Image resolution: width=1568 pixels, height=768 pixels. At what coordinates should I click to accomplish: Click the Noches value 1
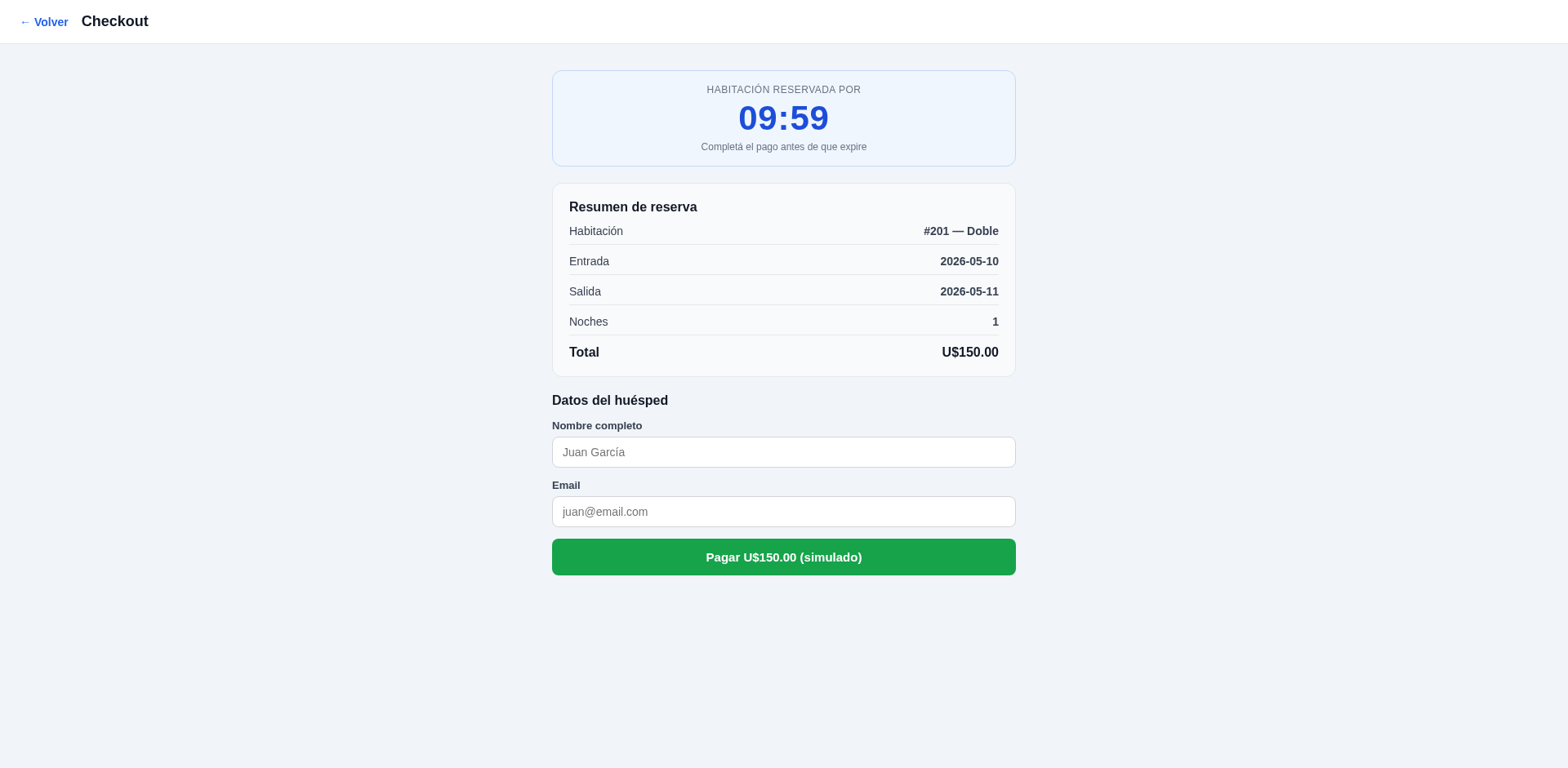[x=996, y=322]
